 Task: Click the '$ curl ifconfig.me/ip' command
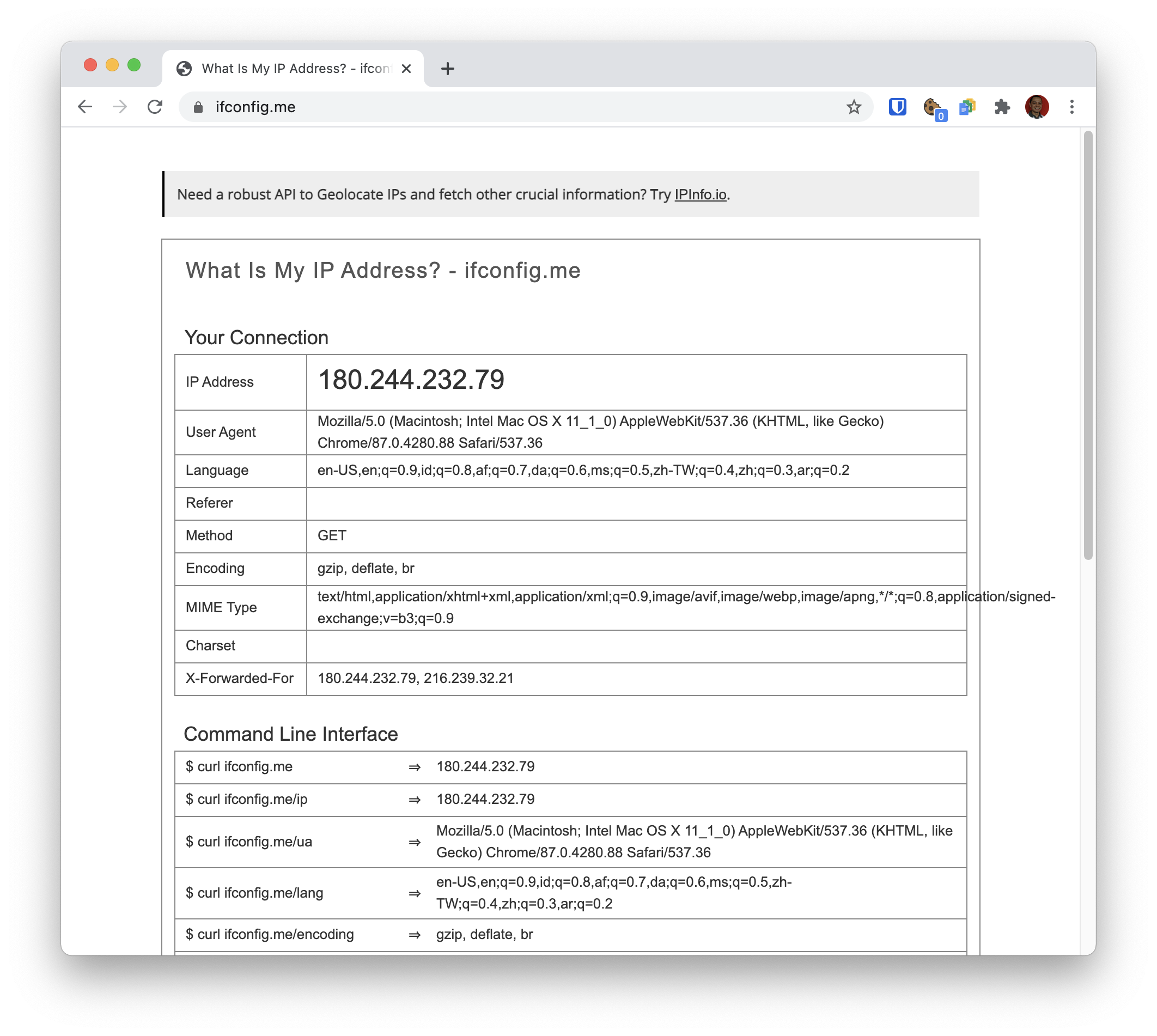click(x=246, y=799)
